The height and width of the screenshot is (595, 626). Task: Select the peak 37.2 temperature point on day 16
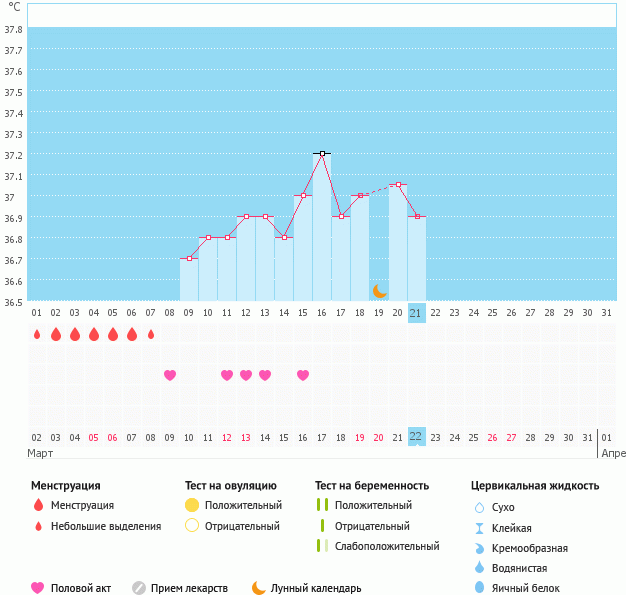pos(322,154)
